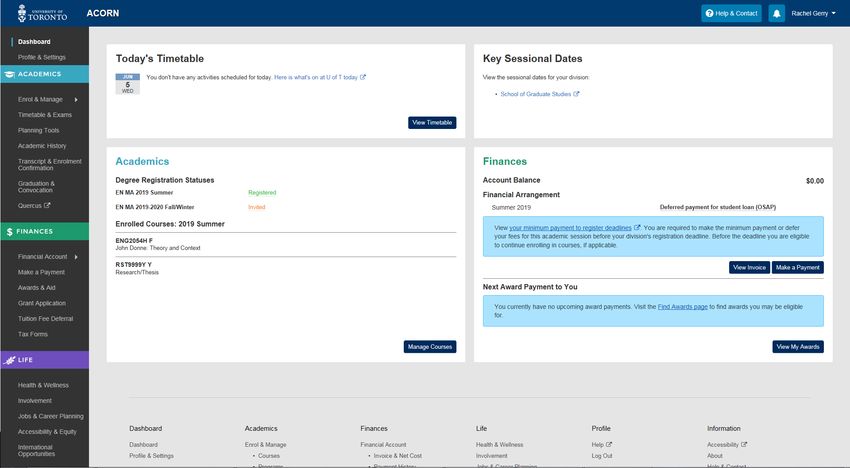Open Involvement in the sidebar

click(35, 401)
